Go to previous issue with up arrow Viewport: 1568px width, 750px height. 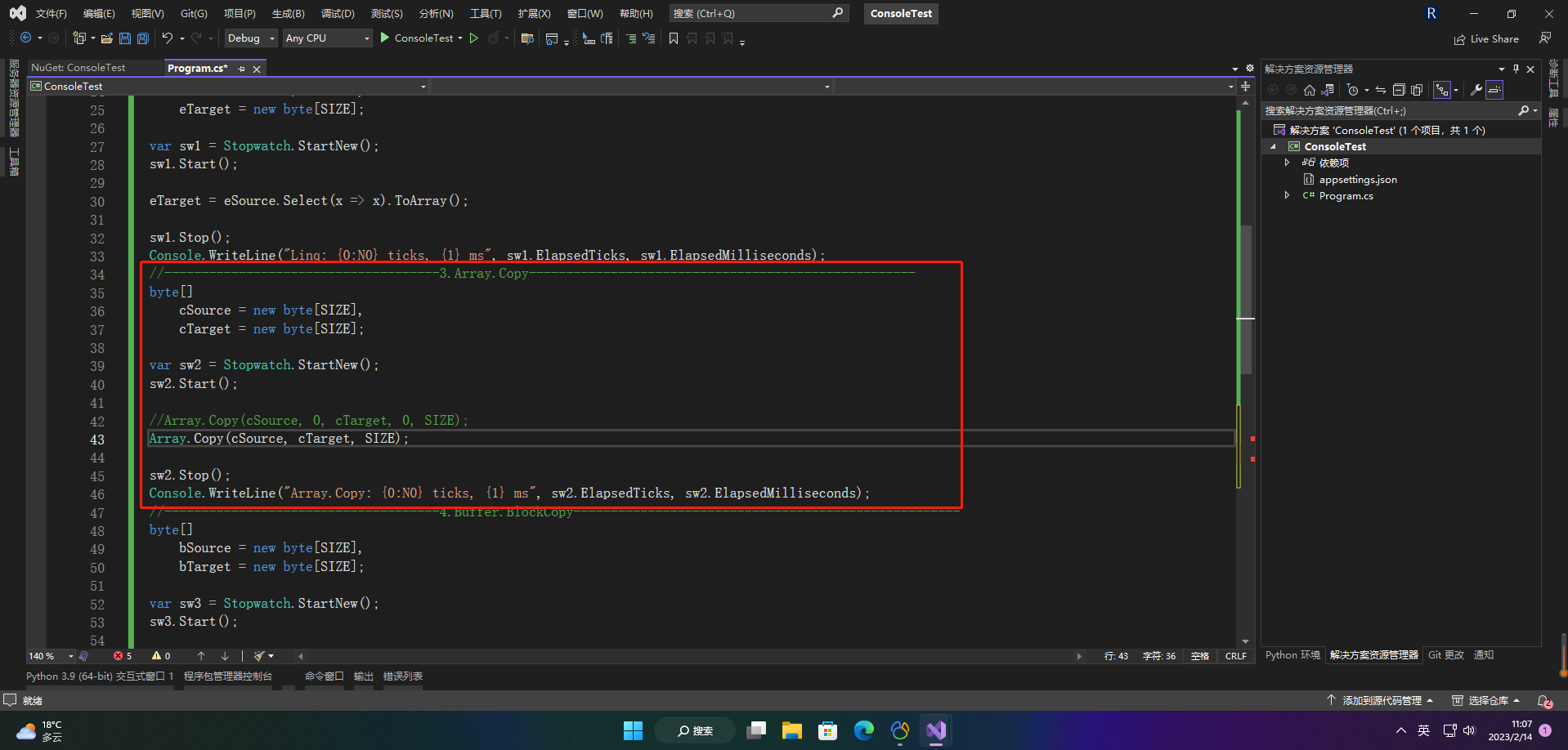pyautogui.click(x=201, y=656)
